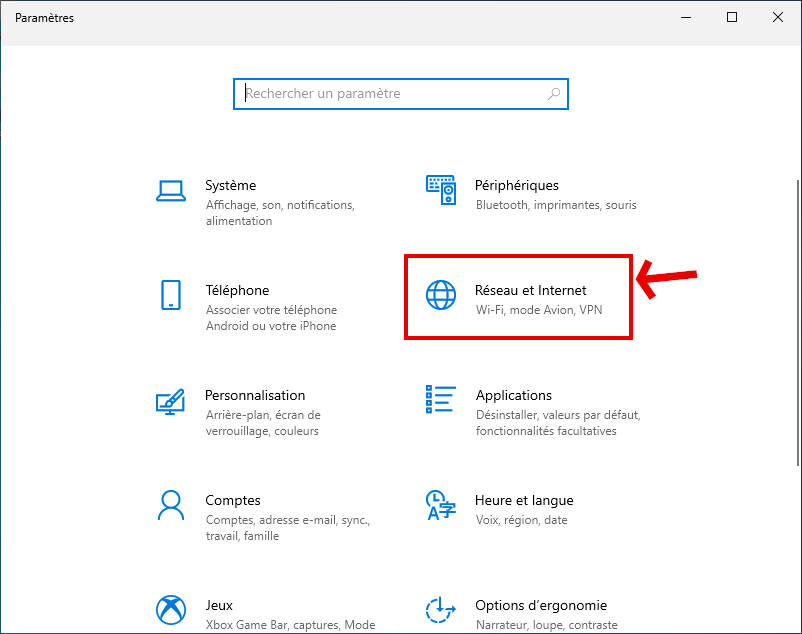Open Heure et langue title
The height and width of the screenshot is (634, 802).
524,500
